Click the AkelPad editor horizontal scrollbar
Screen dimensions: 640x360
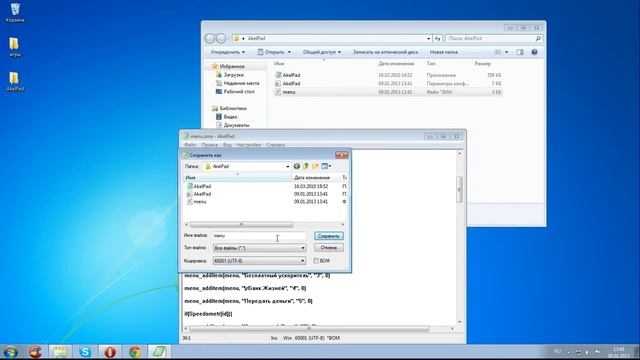pyautogui.click(x=309, y=329)
